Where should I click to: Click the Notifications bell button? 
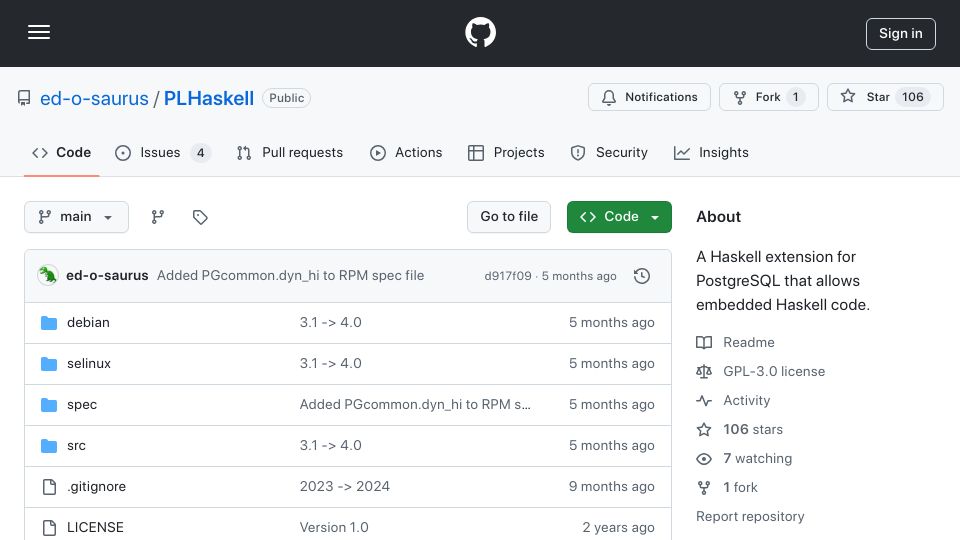pyautogui.click(x=649, y=97)
